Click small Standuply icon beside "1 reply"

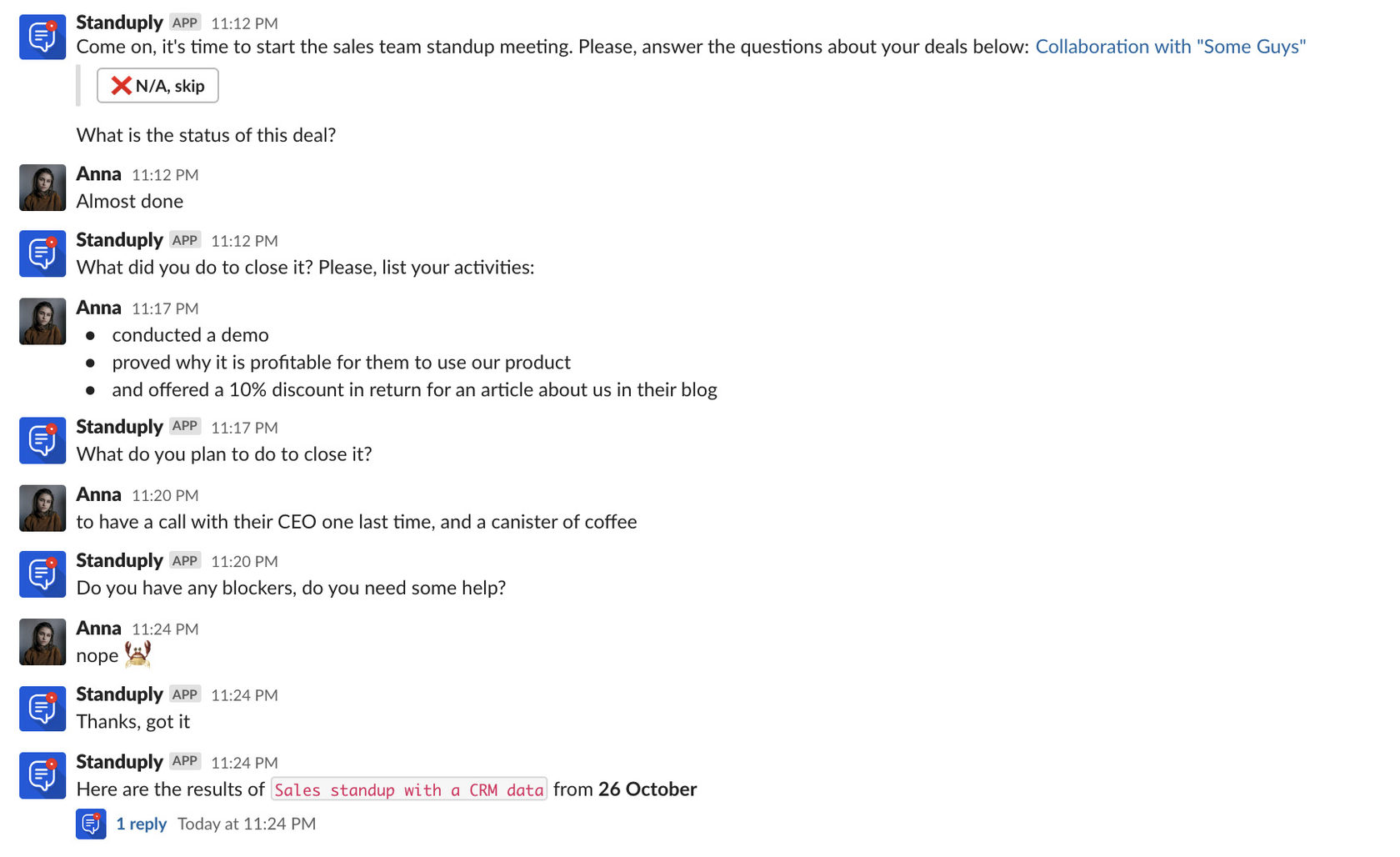pyautogui.click(x=91, y=824)
